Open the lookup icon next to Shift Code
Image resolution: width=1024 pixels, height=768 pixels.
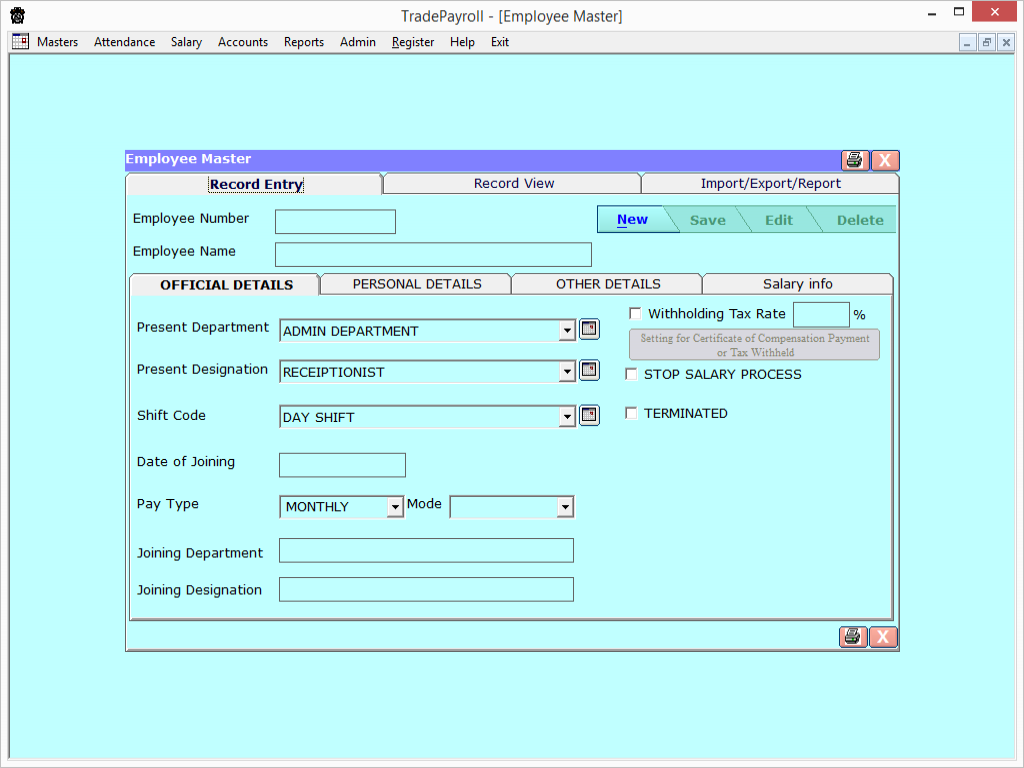tap(589, 415)
